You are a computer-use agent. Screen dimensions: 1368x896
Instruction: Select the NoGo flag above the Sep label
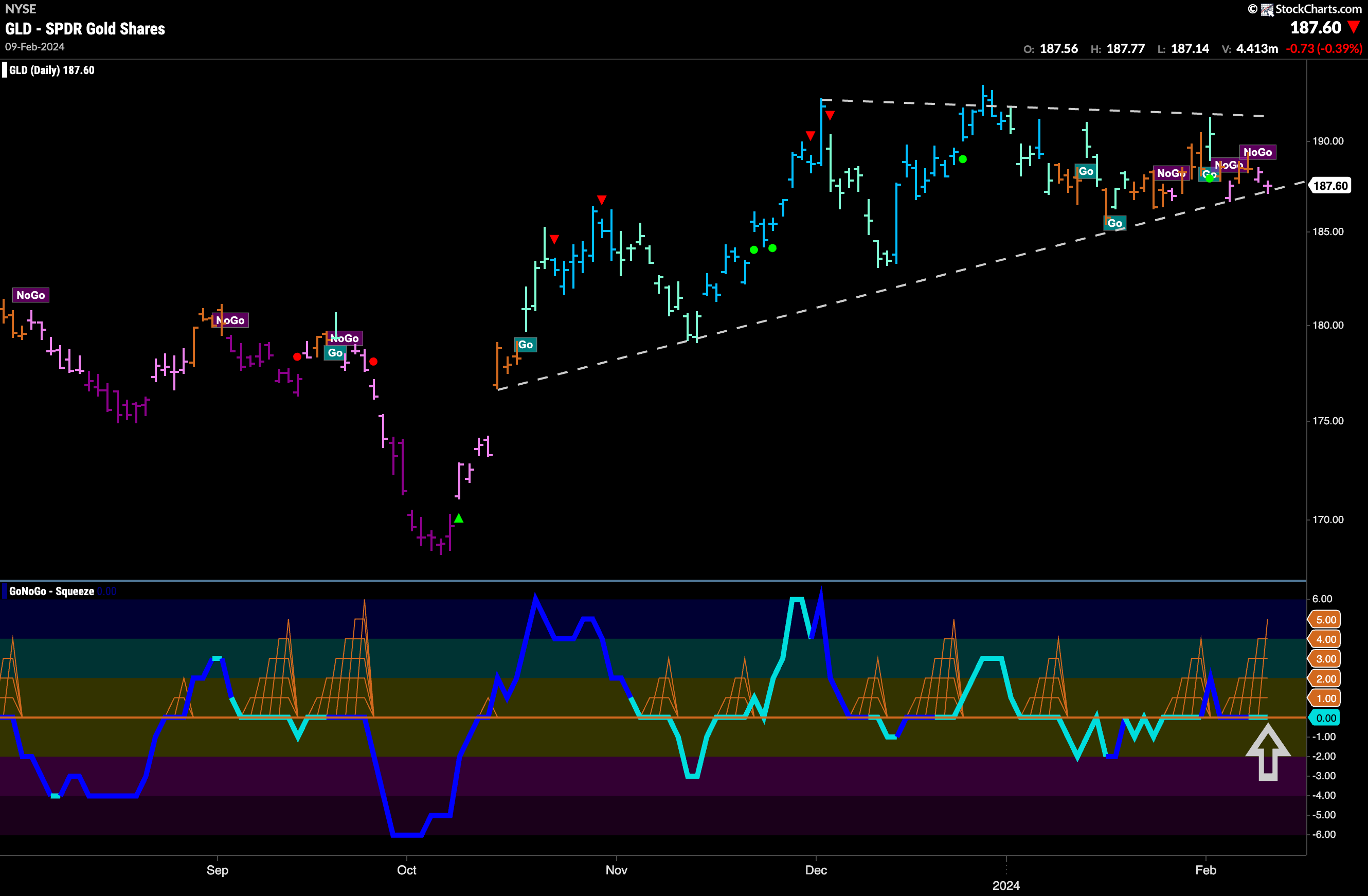(x=230, y=320)
